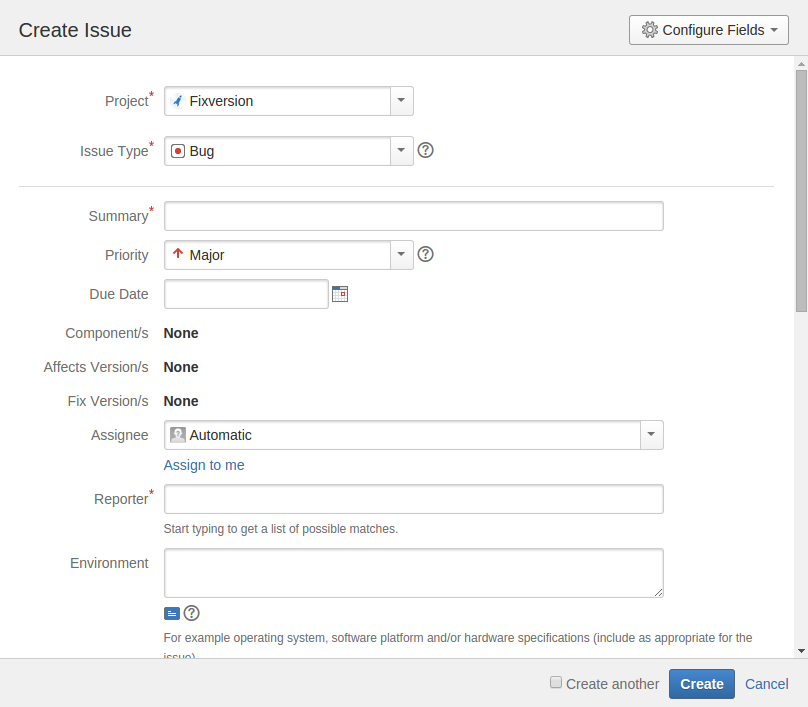This screenshot has height=707, width=808.
Task: Click the red Bug issue type icon
Action: click(178, 151)
